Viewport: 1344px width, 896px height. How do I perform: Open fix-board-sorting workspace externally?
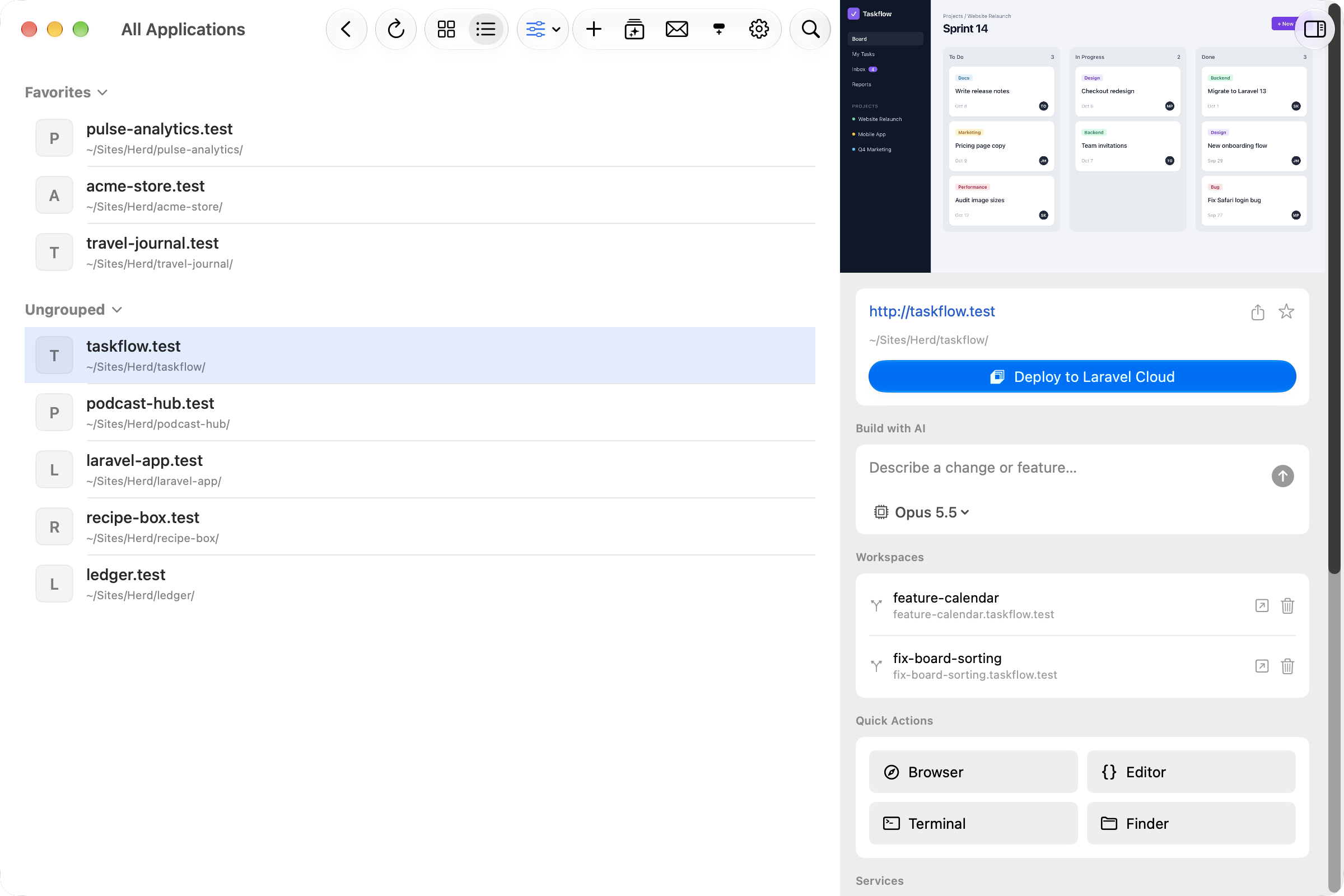click(x=1262, y=666)
